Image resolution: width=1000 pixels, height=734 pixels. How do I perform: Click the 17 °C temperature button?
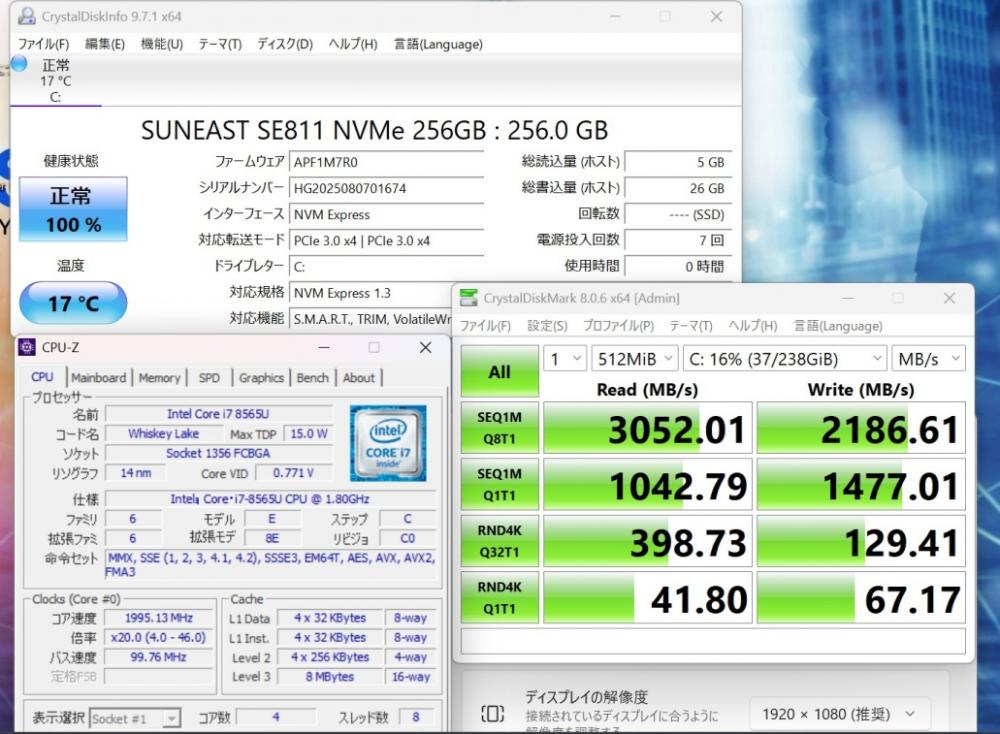coord(73,303)
